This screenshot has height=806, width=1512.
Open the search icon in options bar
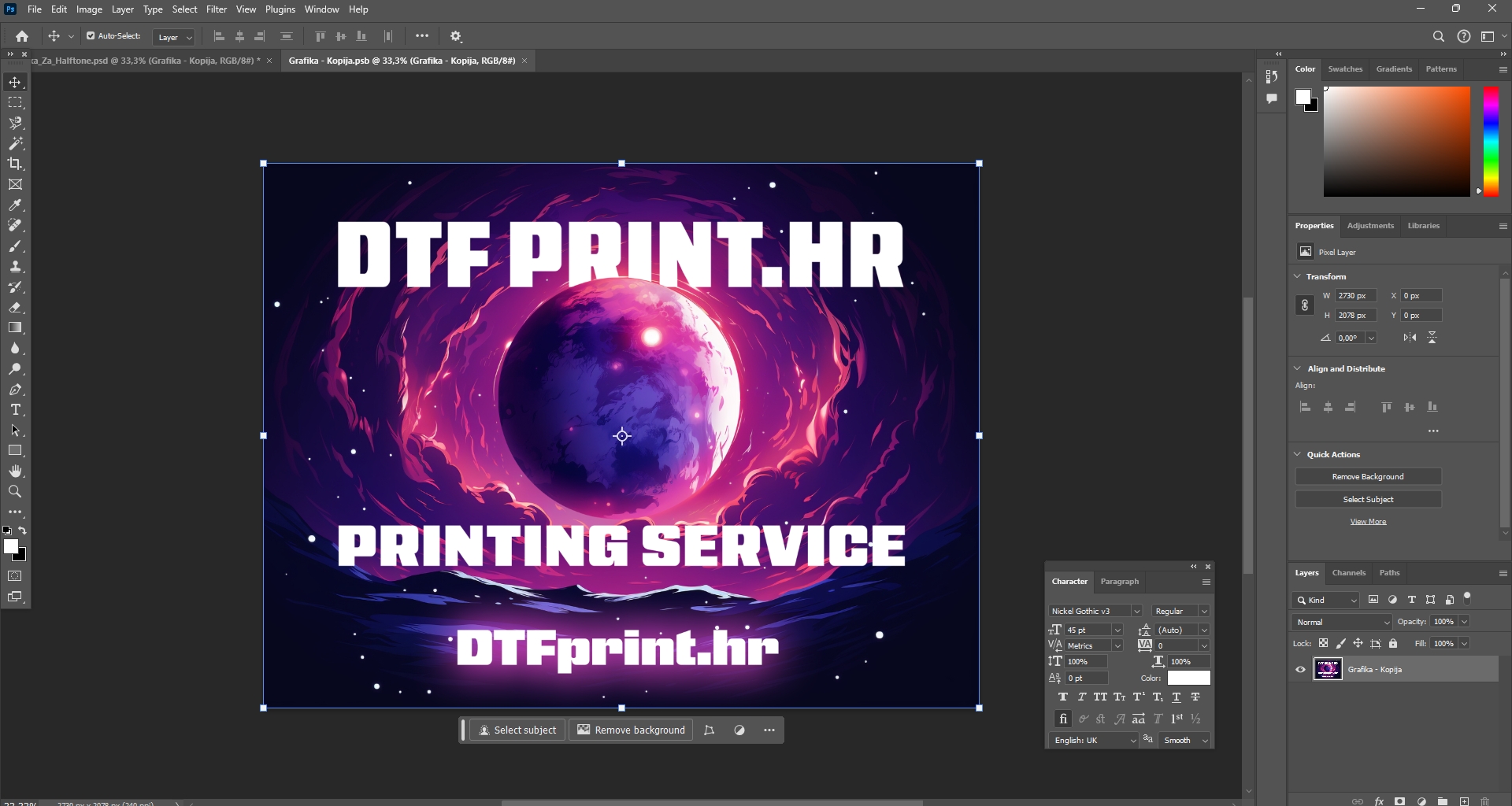point(1439,36)
